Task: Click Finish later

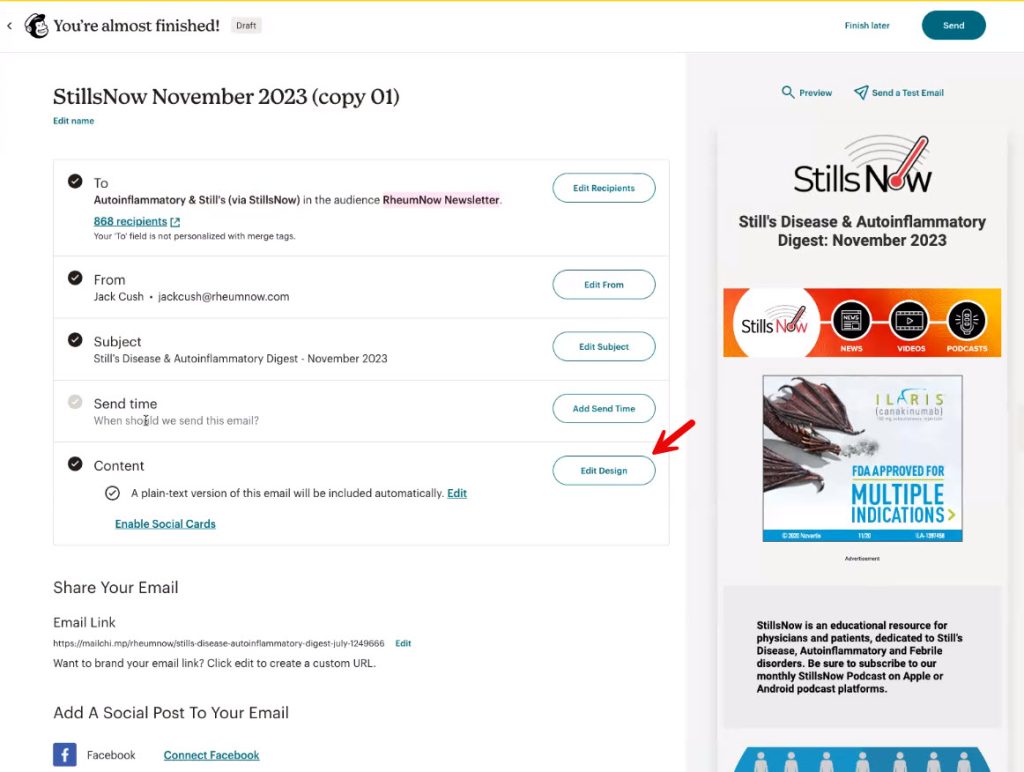Action: [x=867, y=26]
